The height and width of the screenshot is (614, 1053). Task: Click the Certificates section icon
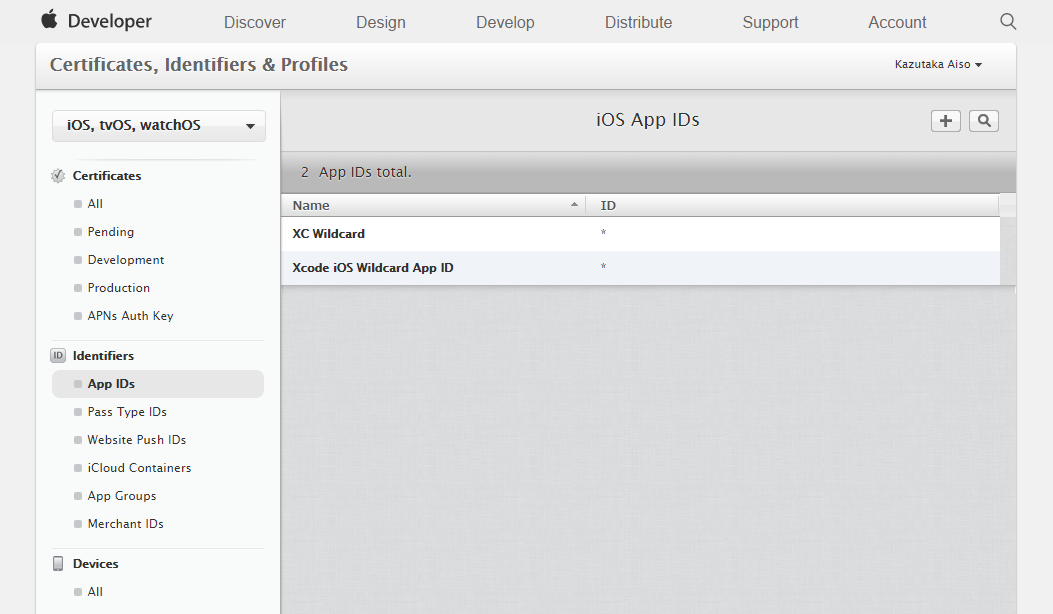click(x=58, y=176)
